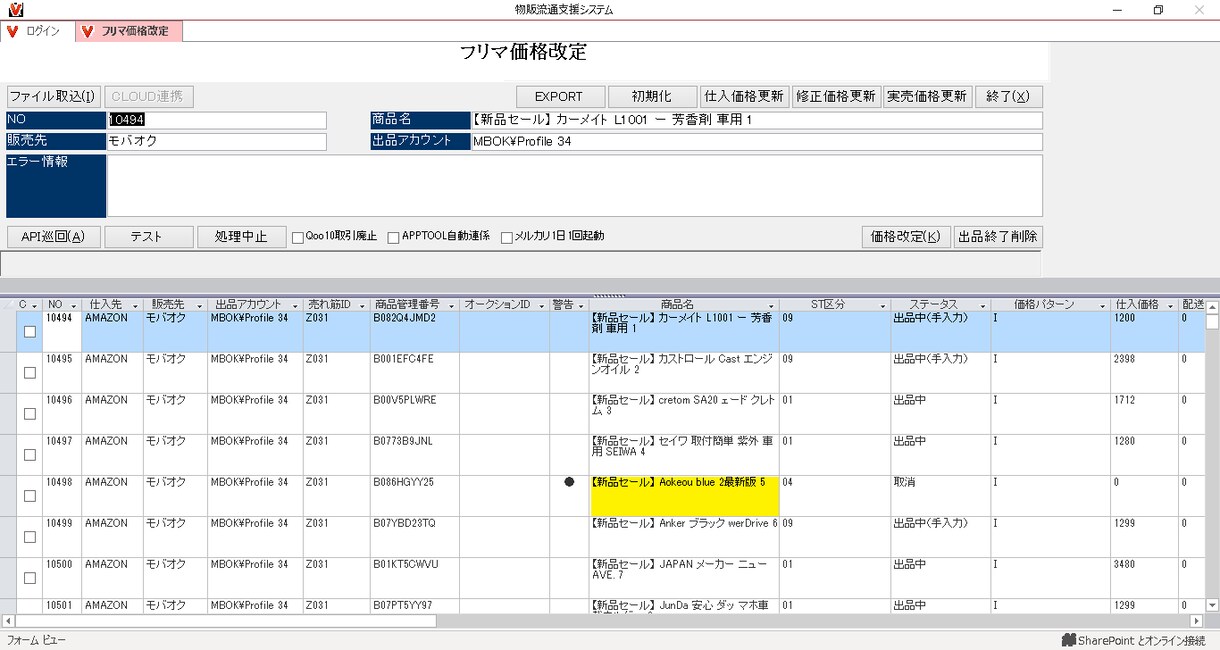
Task: Open the ステータス column filter dropdown
Action: [x=983, y=305]
